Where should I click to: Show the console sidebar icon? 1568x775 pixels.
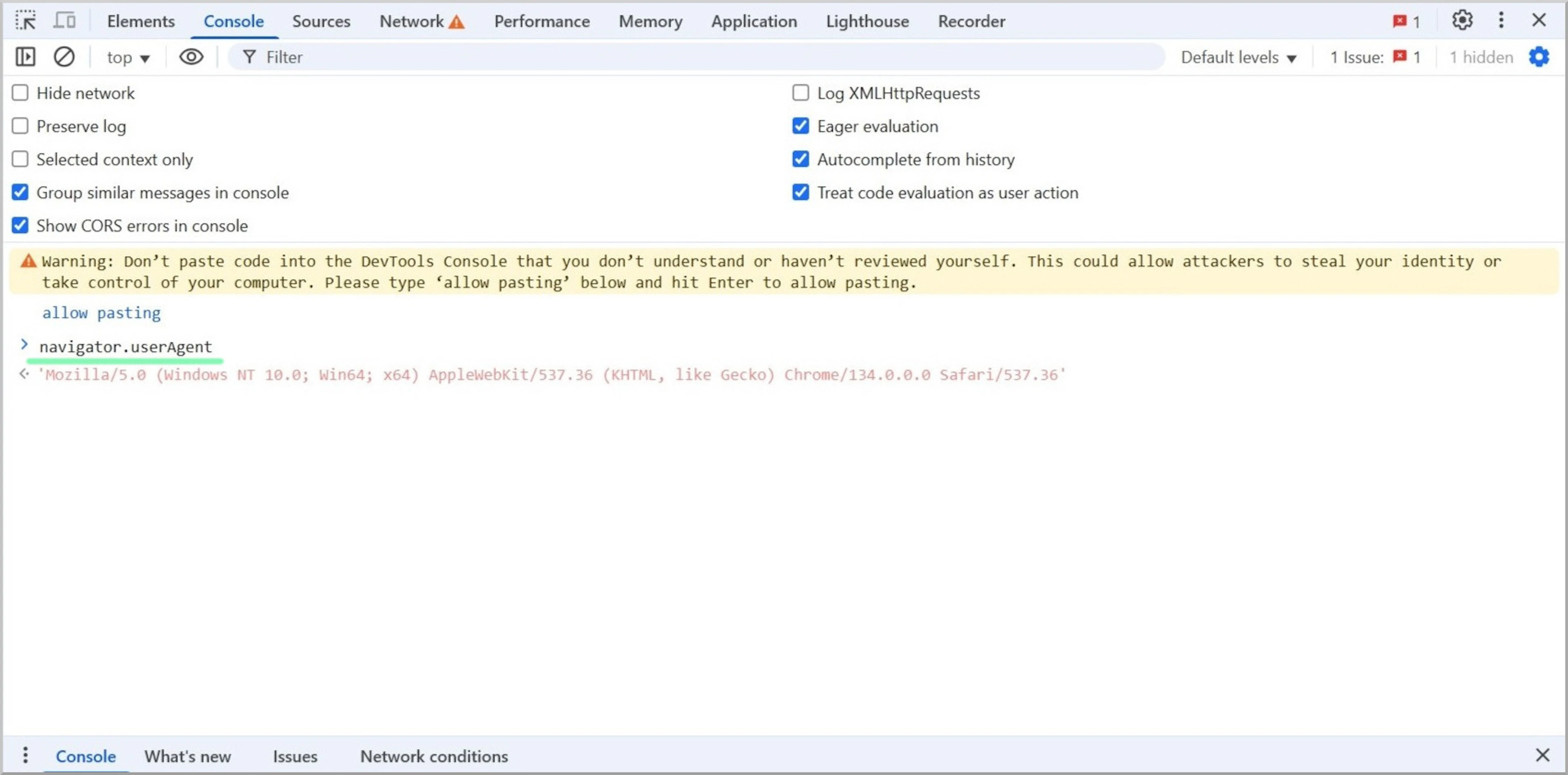[25, 57]
